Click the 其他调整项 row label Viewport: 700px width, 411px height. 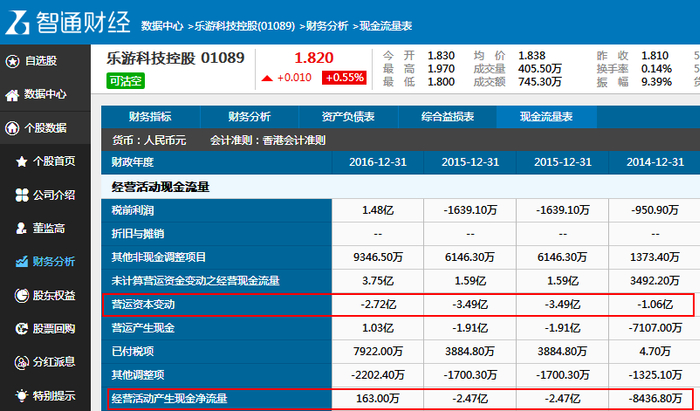tap(138, 375)
